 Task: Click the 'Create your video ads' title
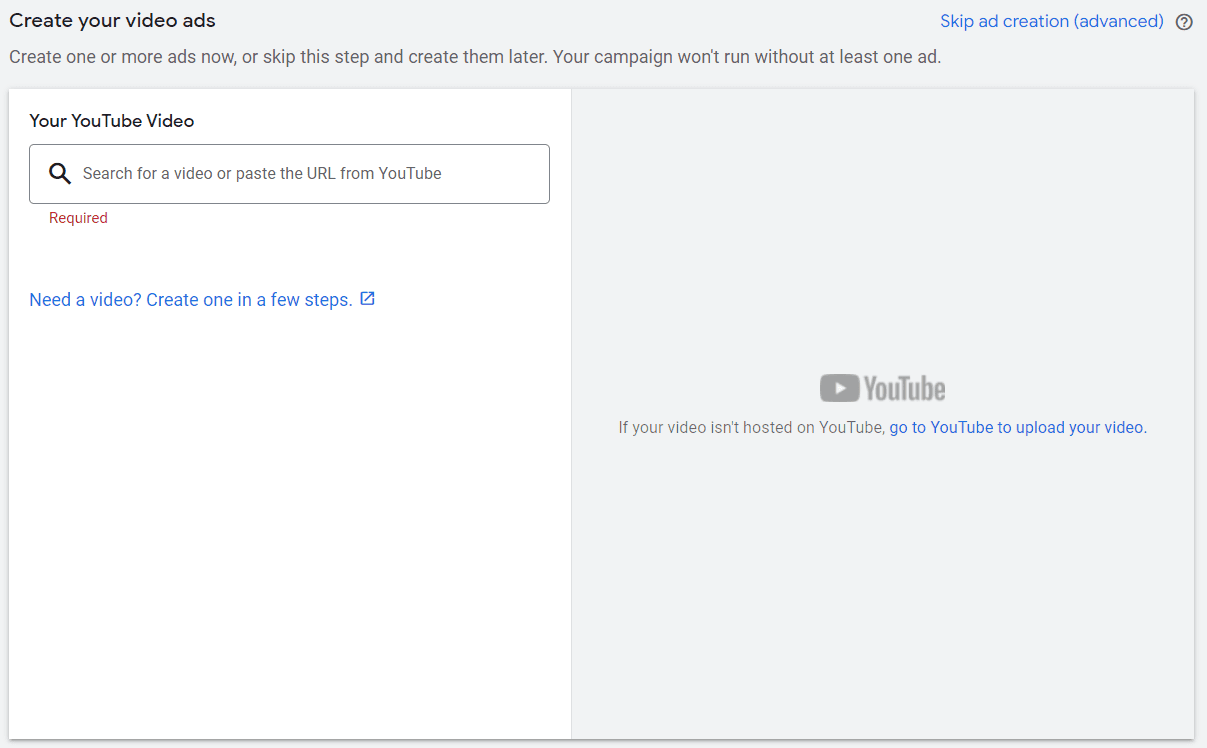(x=112, y=20)
